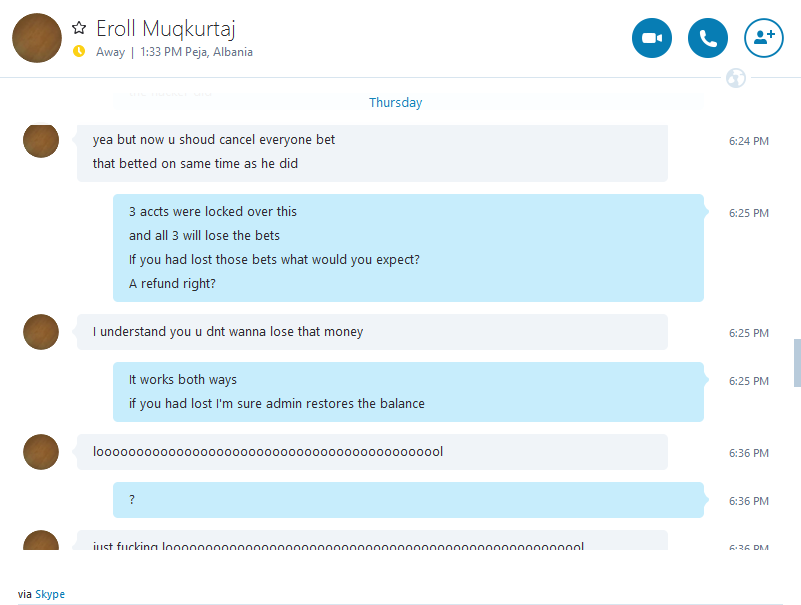The height and width of the screenshot is (605, 801).
Task: Click the Skype link at the bottom
Action: [50, 594]
